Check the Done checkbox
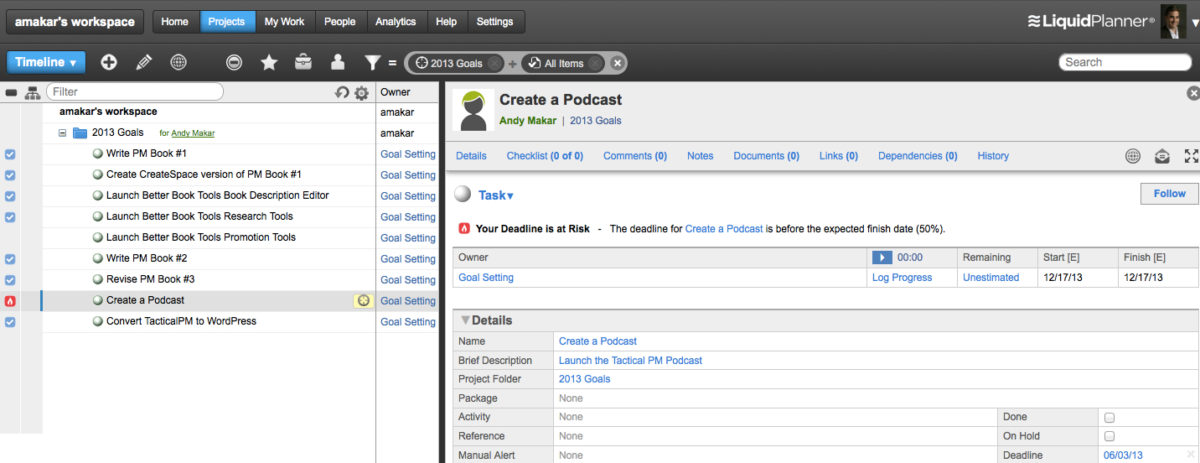This screenshot has height=463, width=1200. pos(1110,417)
